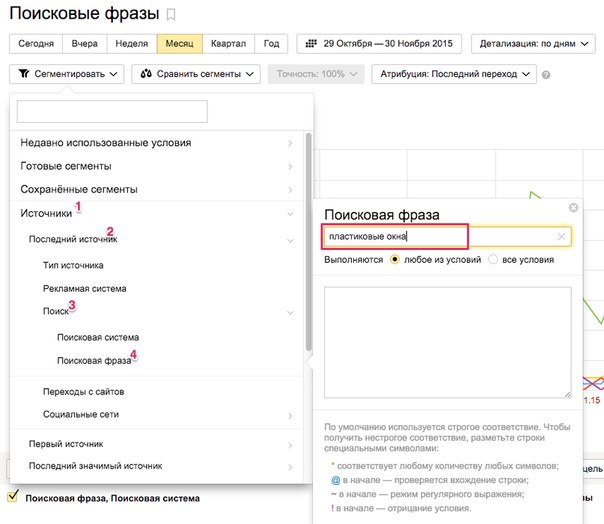
Task: Switch to the Квартал period tab
Action: (x=228, y=44)
